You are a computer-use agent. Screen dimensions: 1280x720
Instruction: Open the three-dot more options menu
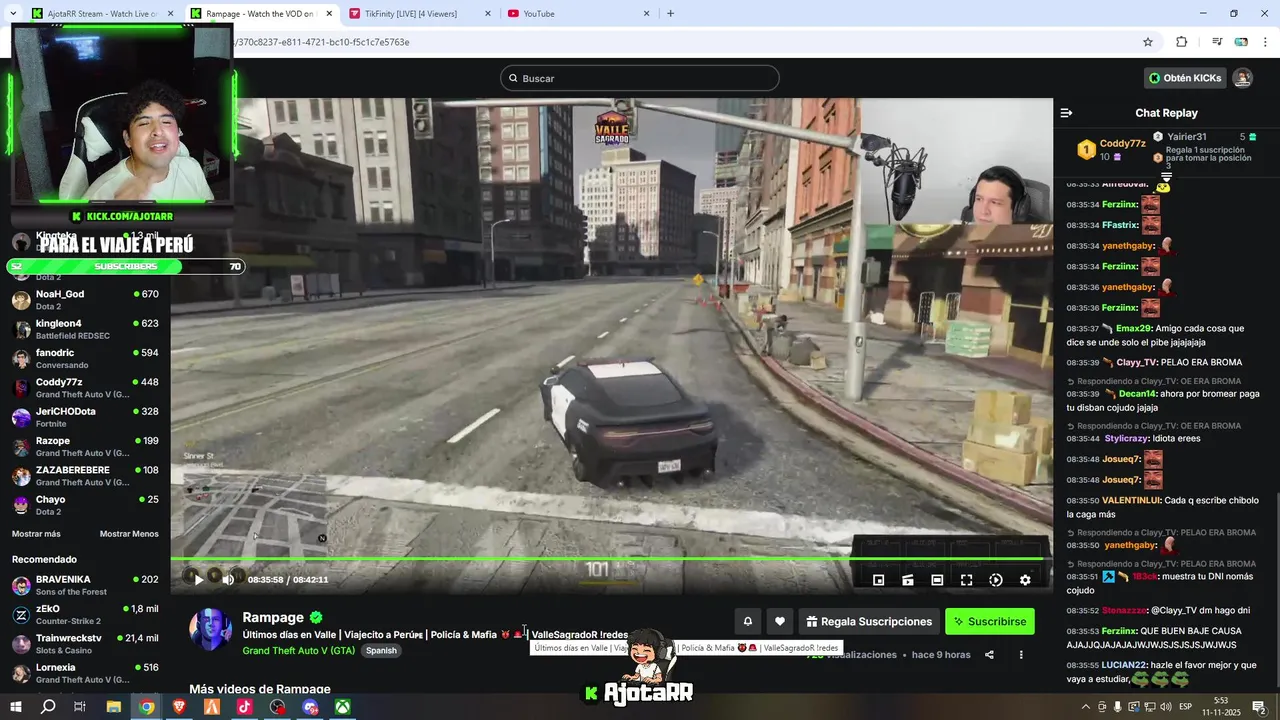(x=1021, y=655)
